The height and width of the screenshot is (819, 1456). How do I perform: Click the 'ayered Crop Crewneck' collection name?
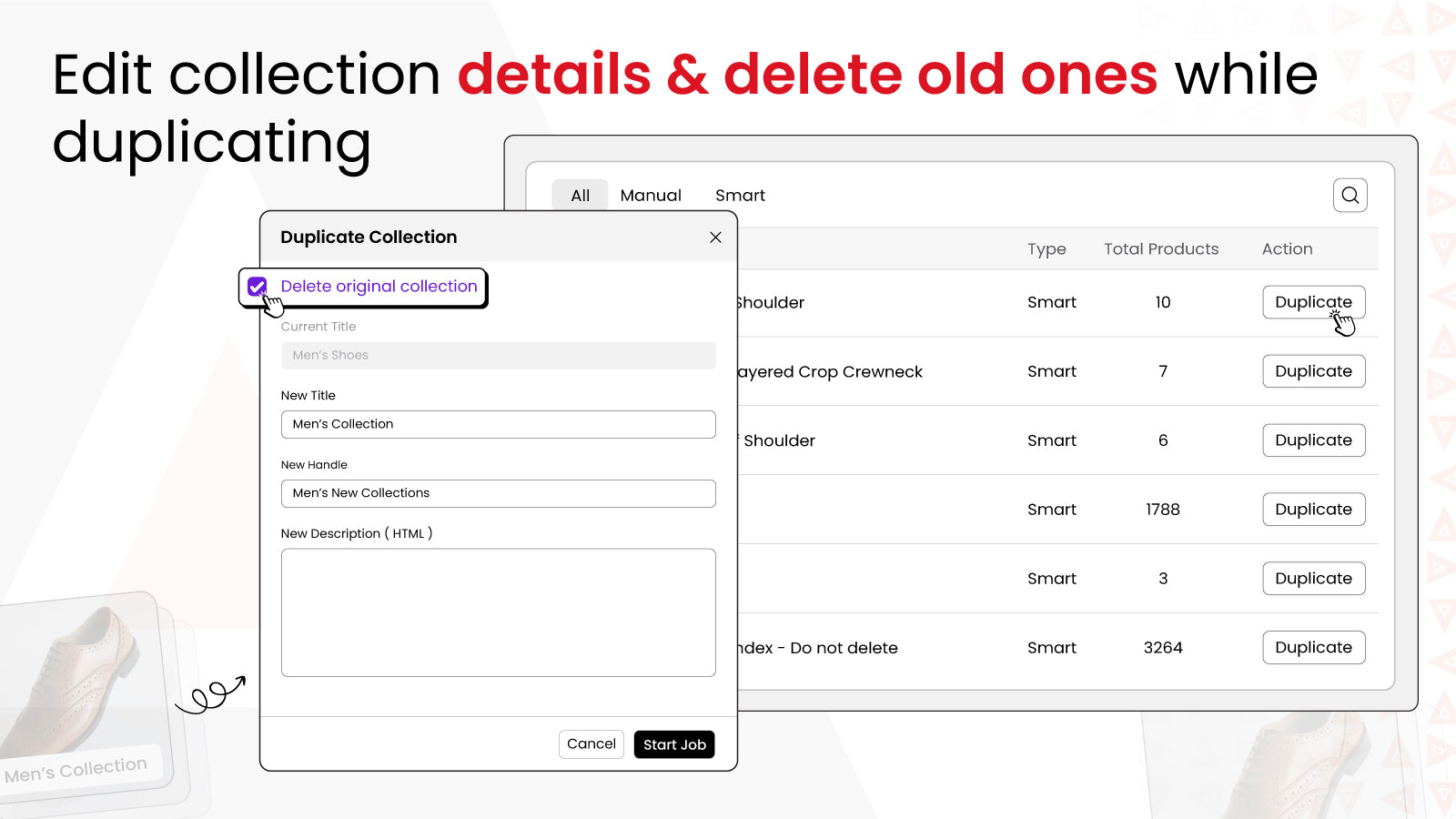[x=830, y=371]
